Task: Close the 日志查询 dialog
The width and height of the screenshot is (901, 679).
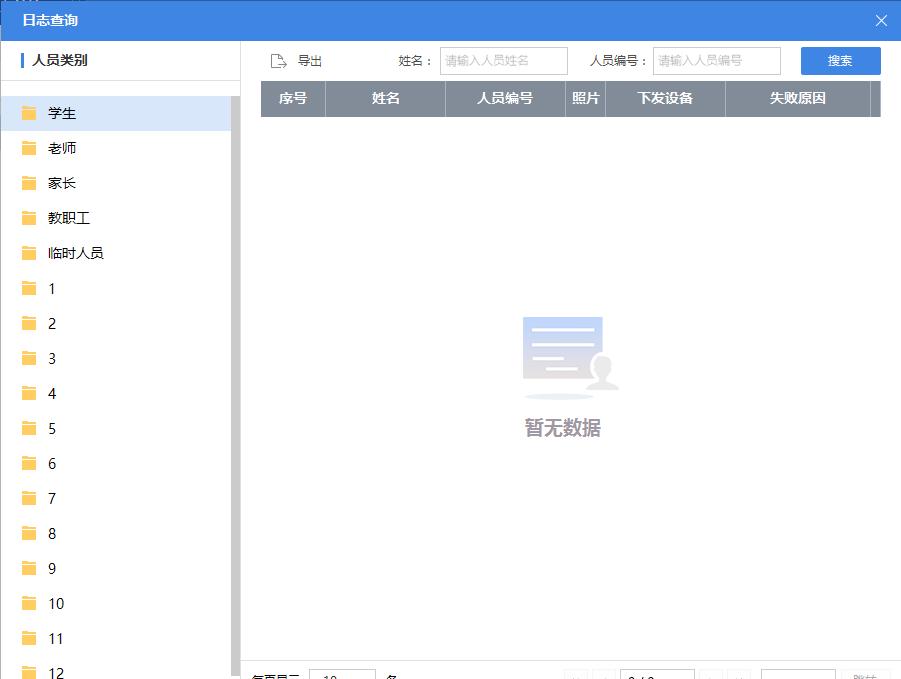Action: tap(881, 20)
